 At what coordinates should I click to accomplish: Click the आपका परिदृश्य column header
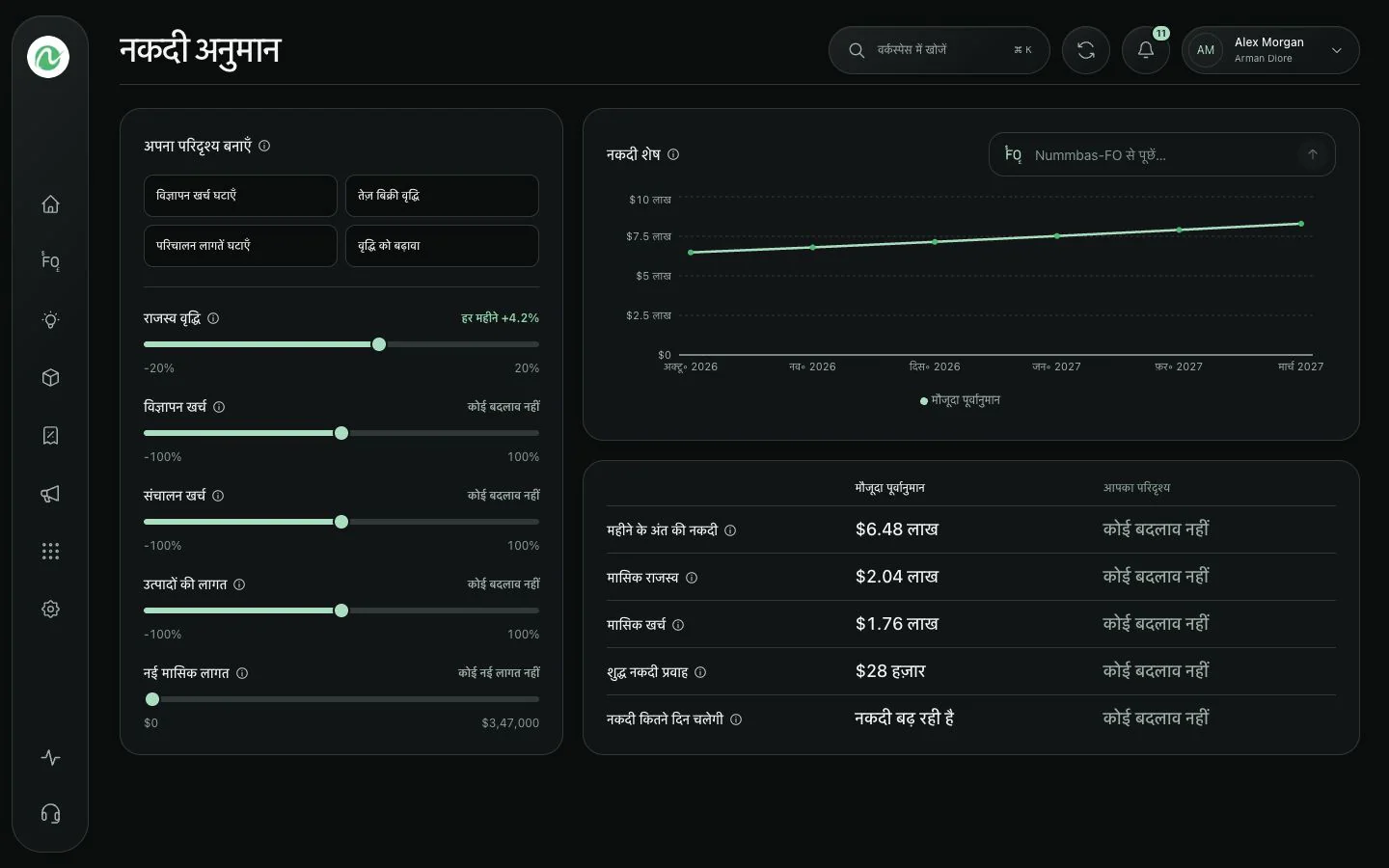click(x=1136, y=488)
